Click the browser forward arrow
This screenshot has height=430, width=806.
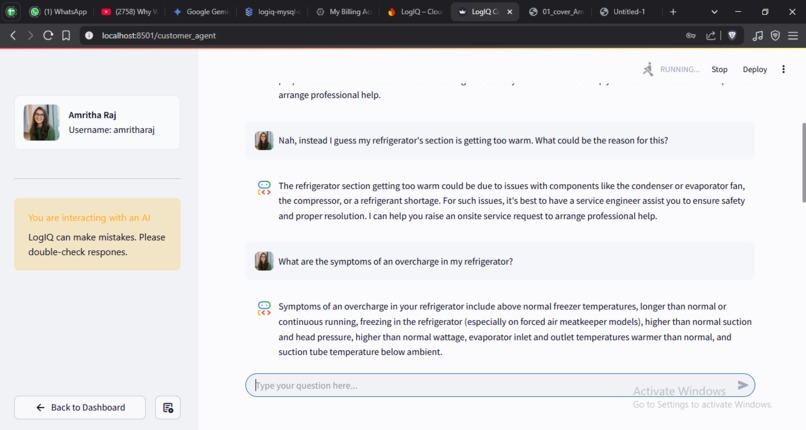pos(30,35)
